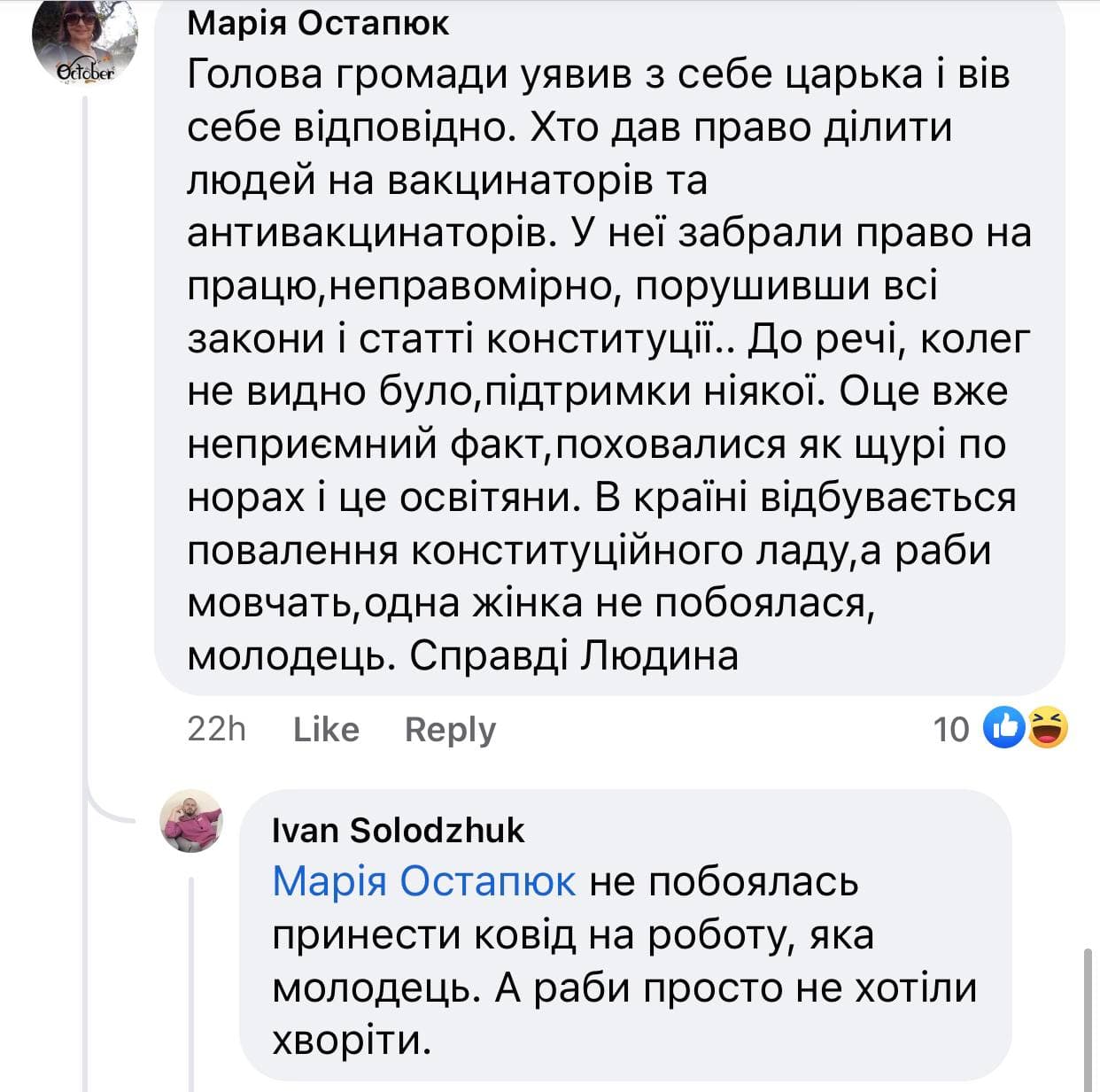Click the blue thumbs-up reaction icon

coord(1004,728)
